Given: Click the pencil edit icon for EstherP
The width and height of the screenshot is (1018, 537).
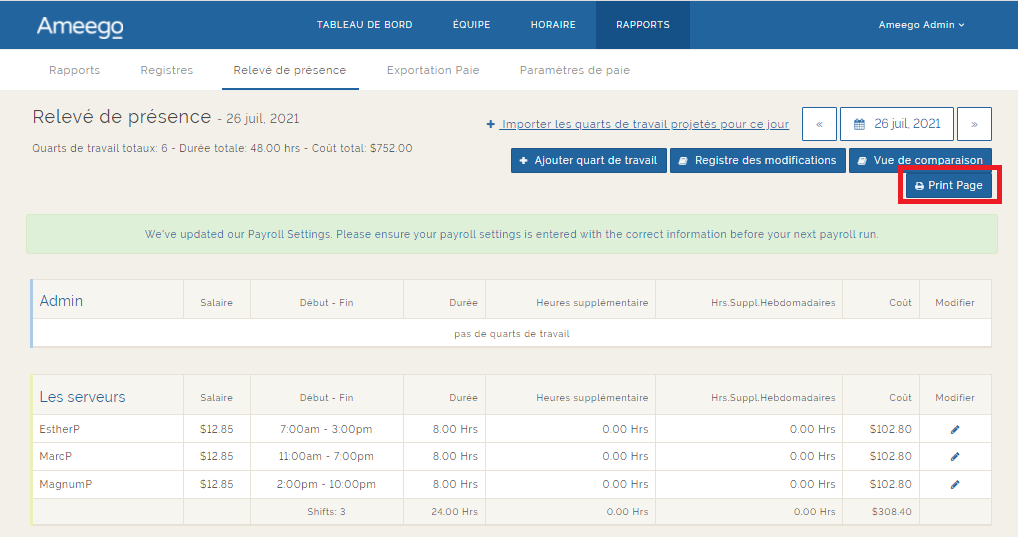Looking at the screenshot, I should click(x=954, y=429).
